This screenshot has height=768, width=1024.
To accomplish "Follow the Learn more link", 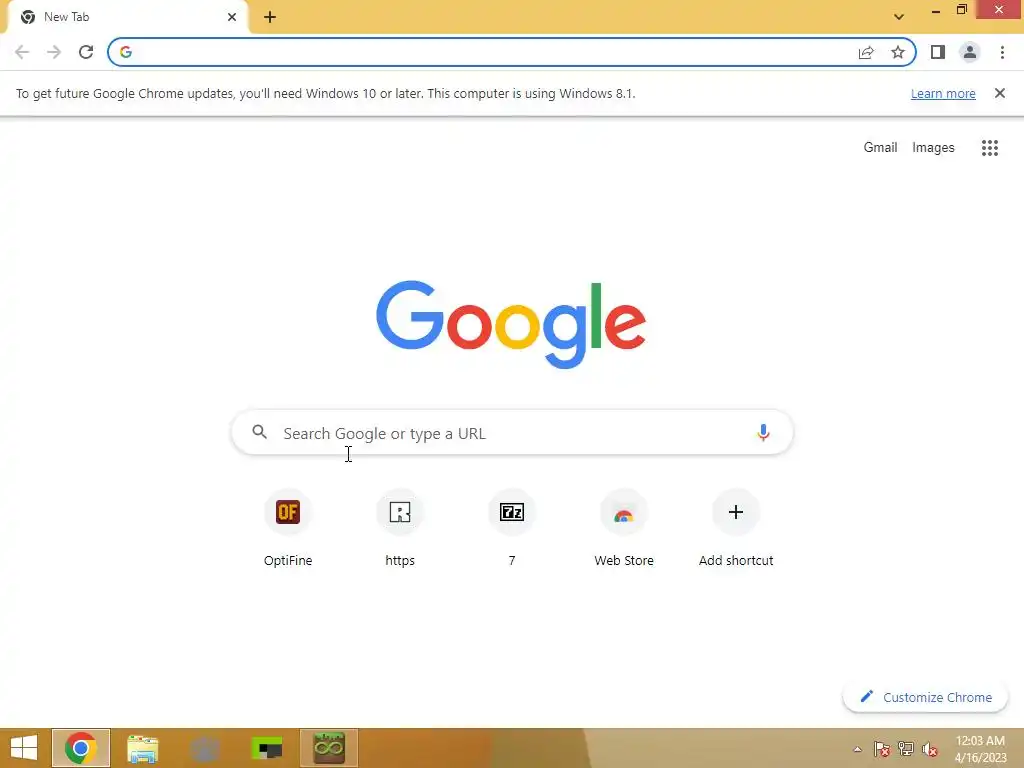I will [943, 93].
